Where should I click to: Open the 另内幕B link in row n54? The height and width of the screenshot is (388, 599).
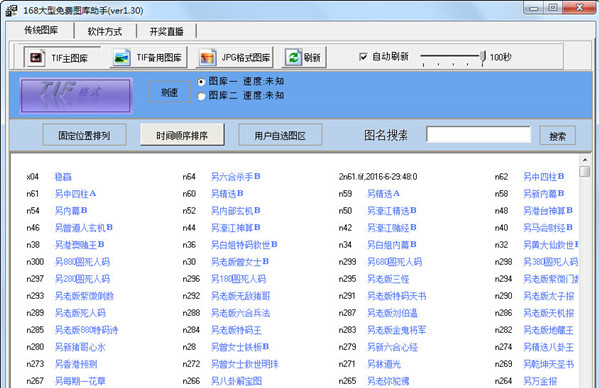[x=71, y=210]
